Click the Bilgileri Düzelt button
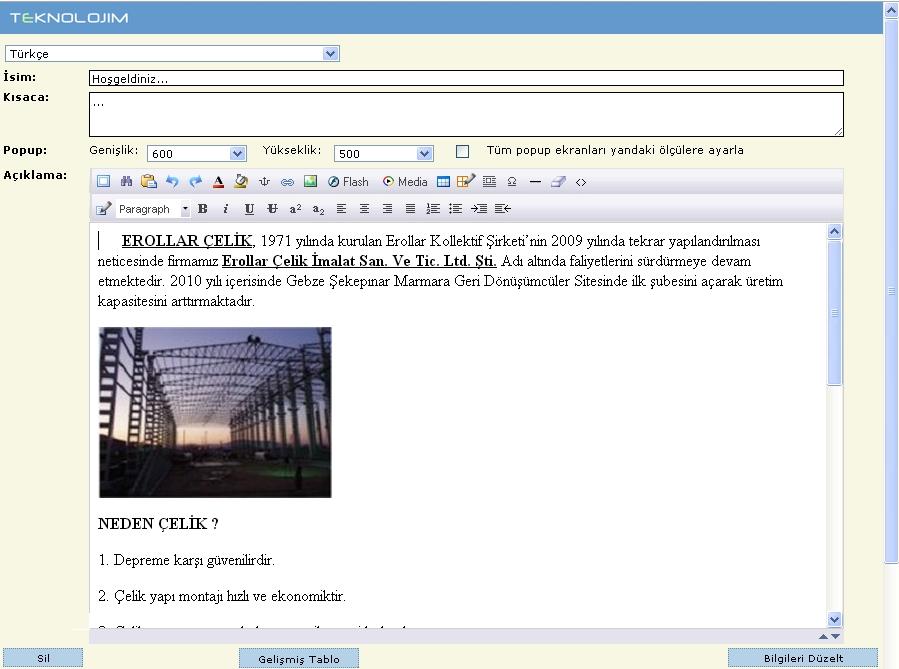This screenshot has width=899, height=669. pyautogui.click(x=803, y=658)
